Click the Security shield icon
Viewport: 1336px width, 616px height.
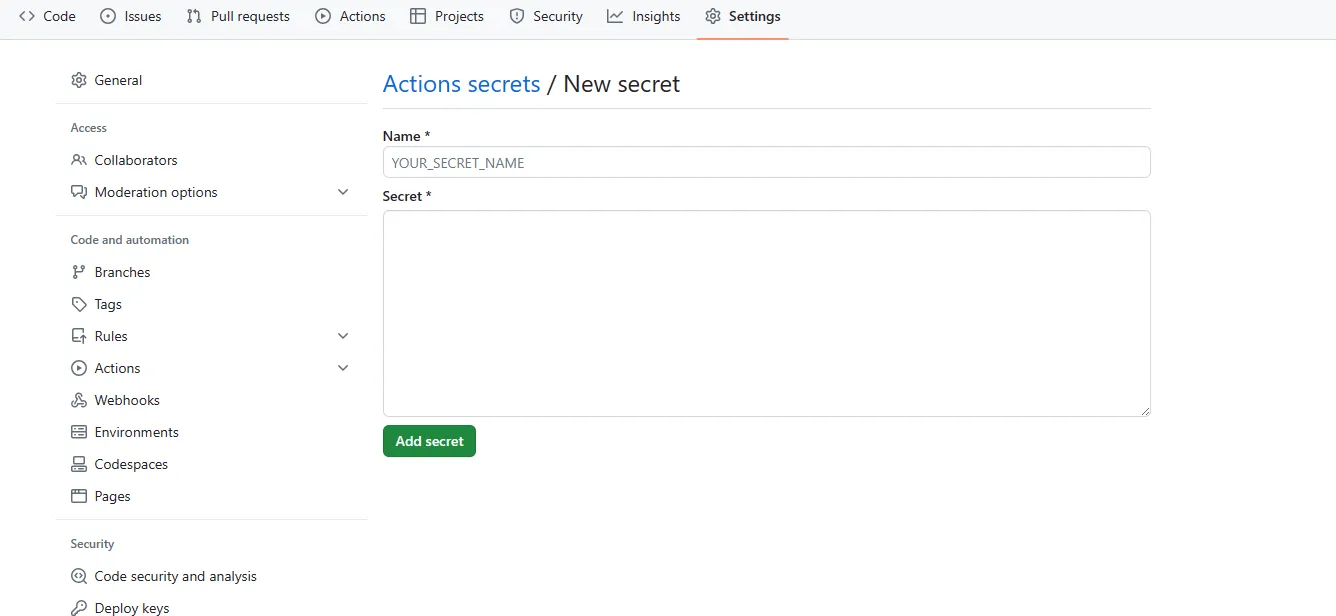click(517, 16)
